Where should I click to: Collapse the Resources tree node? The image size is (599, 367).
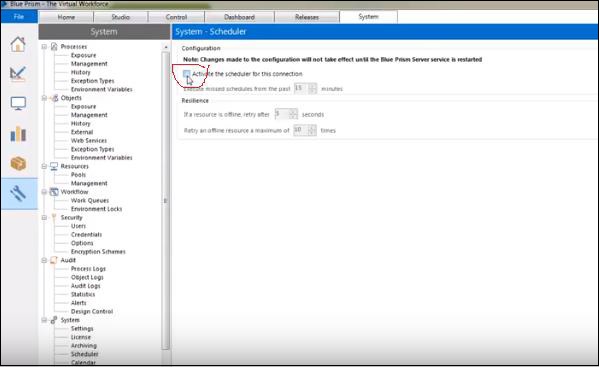[44, 166]
